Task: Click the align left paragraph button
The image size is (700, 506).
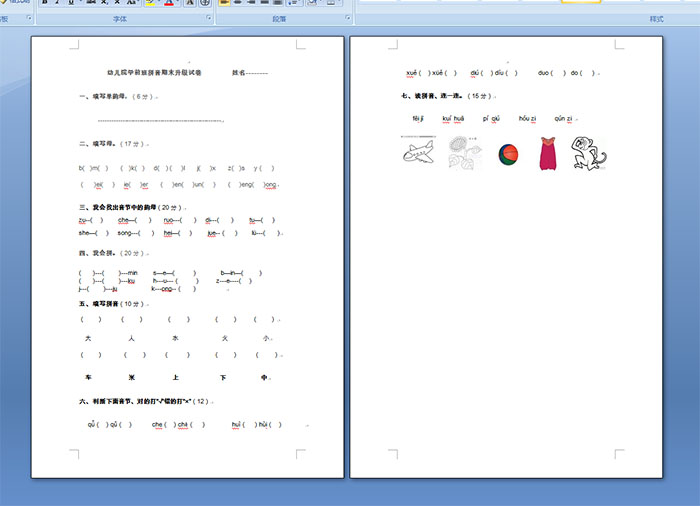Action: point(225,2)
